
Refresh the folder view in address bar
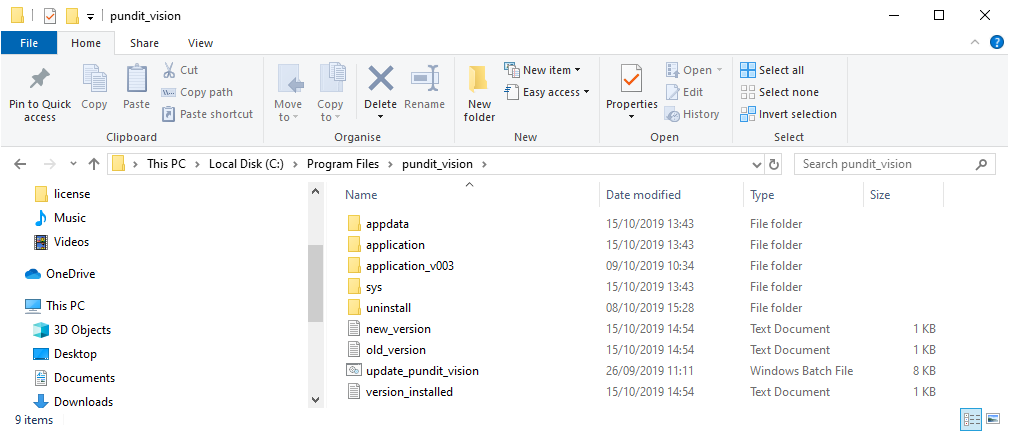tap(774, 164)
